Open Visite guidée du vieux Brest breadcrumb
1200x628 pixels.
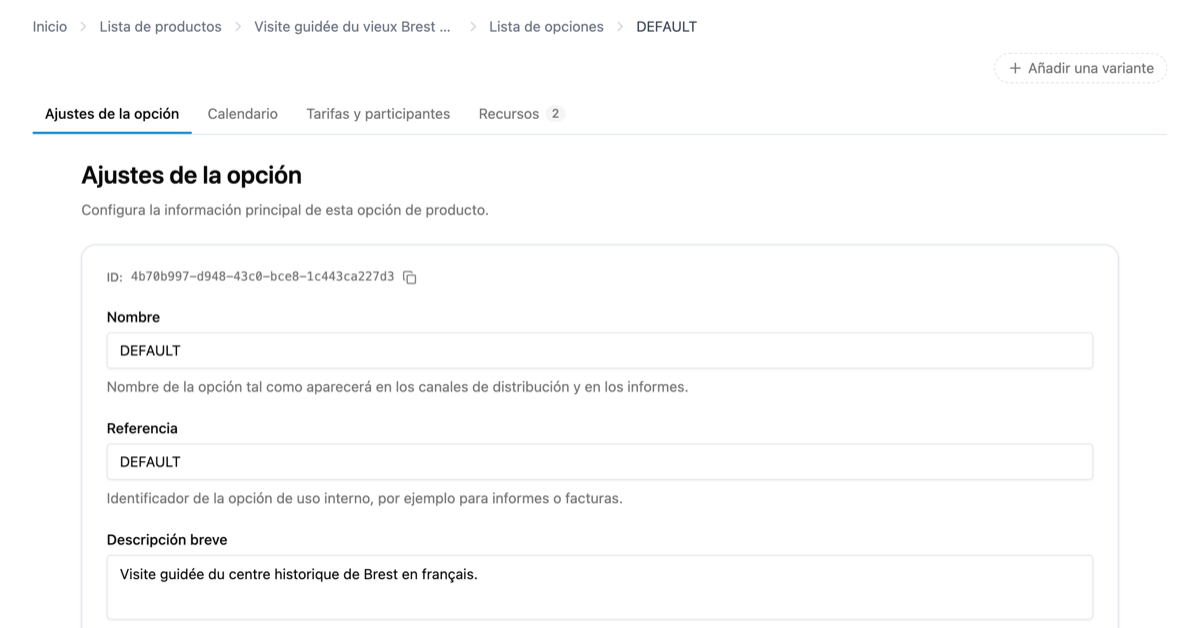(352, 27)
